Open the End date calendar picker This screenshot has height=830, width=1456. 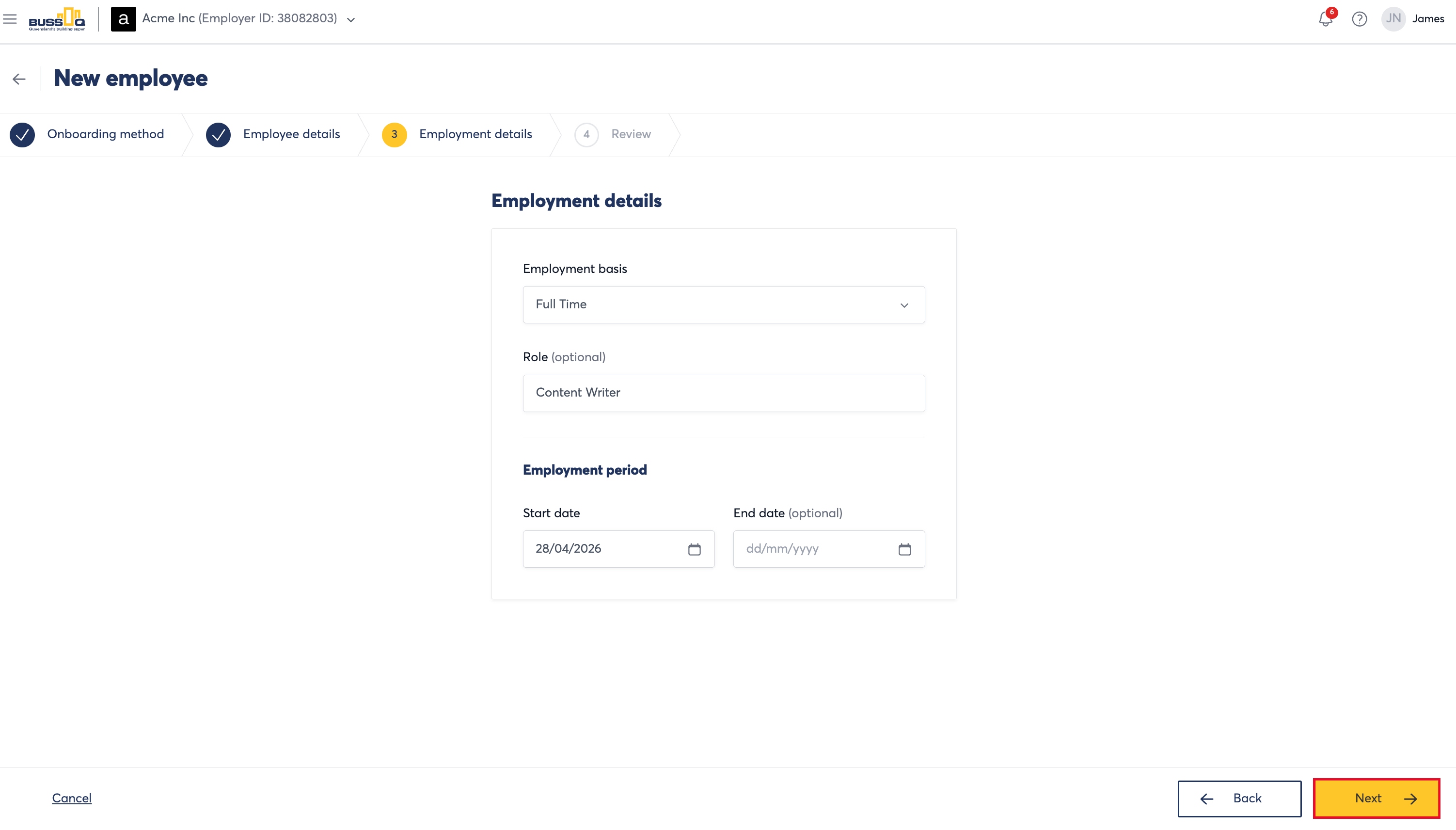coord(904,549)
